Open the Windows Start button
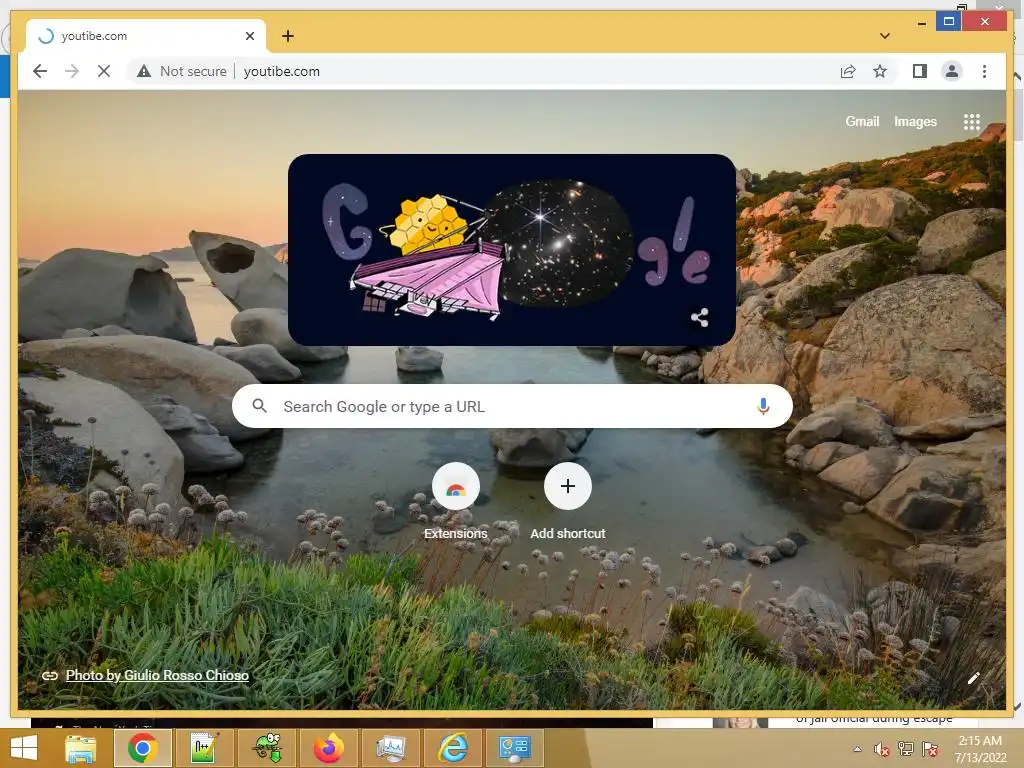The width and height of the screenshot is (1024, 768). pos(24,748)
